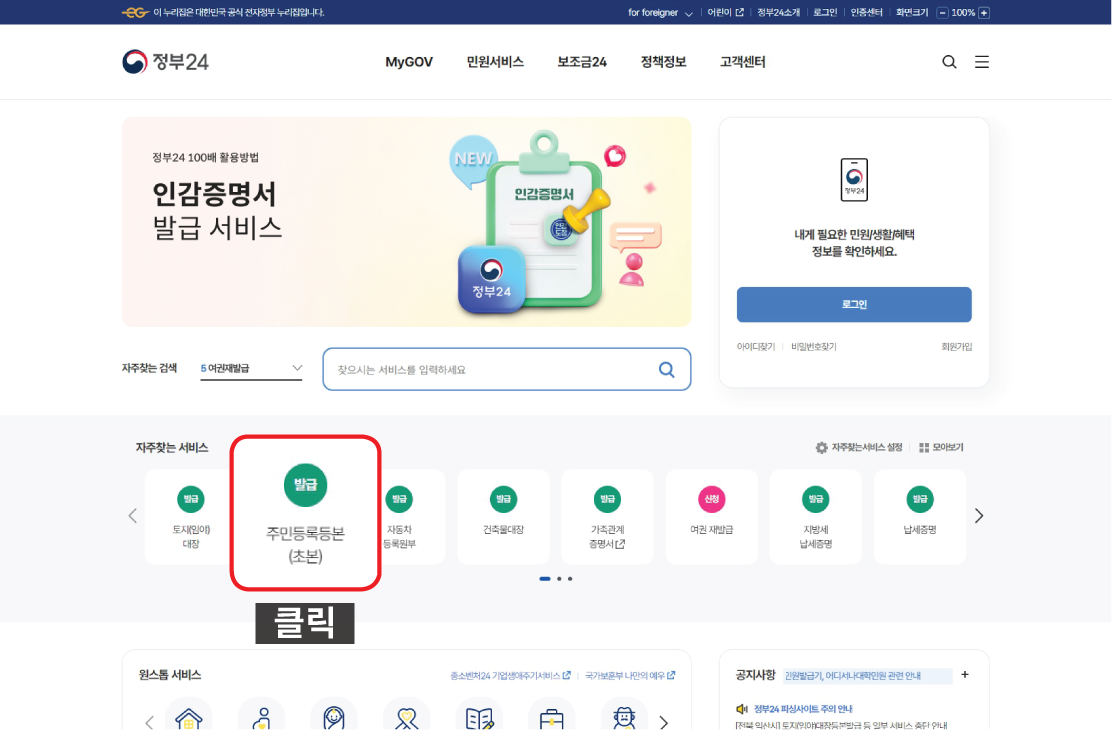Open 아이디찾기 link
The height and width of the screenshot is (730, 1112).
click(756, 347)
